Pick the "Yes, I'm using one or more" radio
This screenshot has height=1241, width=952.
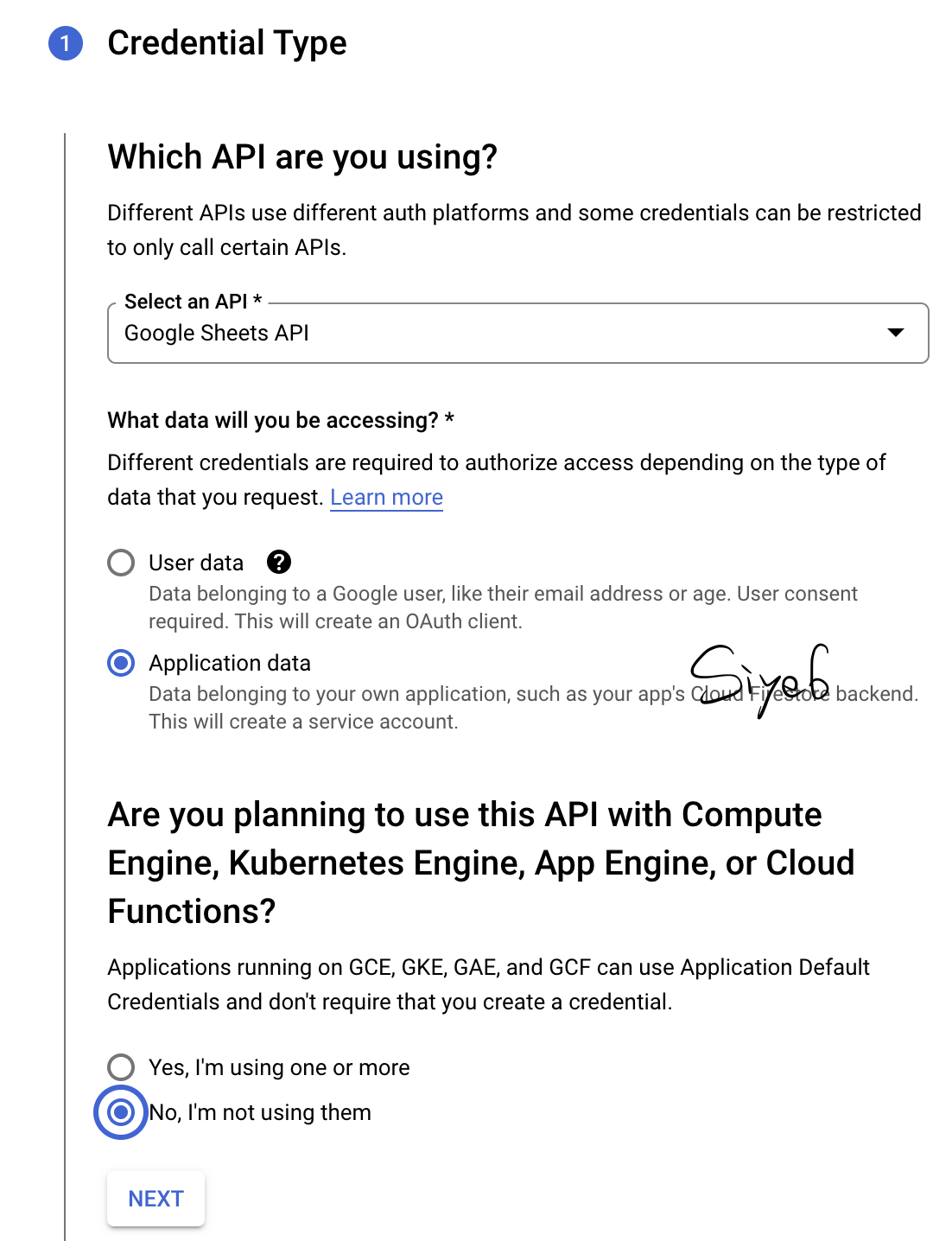121,1067
